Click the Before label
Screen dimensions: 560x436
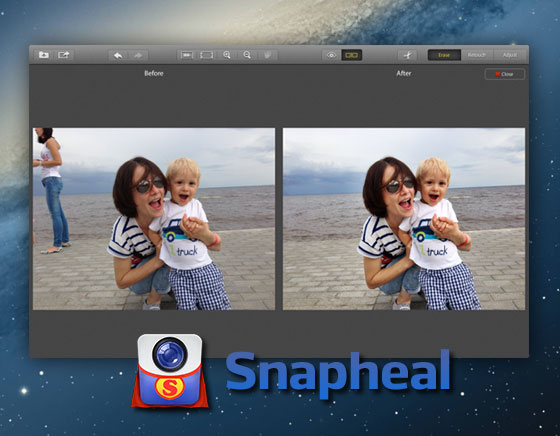[x=154, y=73]
